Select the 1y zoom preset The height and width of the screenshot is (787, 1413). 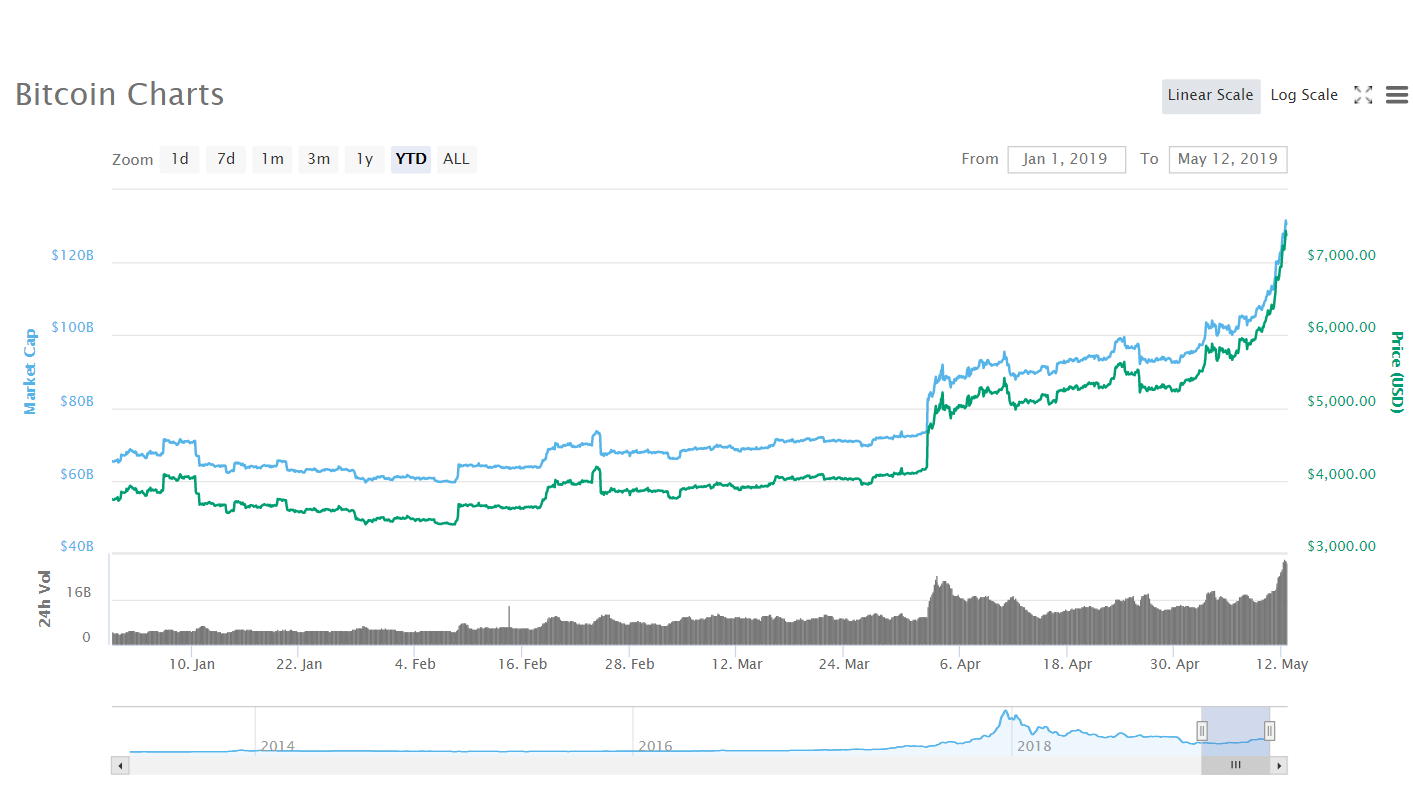coord(364,158)
